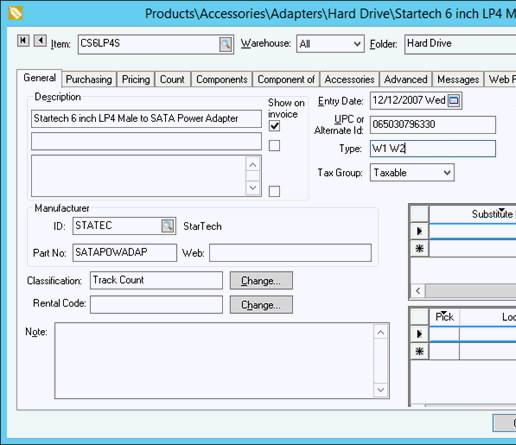Click Change button for Classification
Screen dimensions: 516x445
click(261, 281)
